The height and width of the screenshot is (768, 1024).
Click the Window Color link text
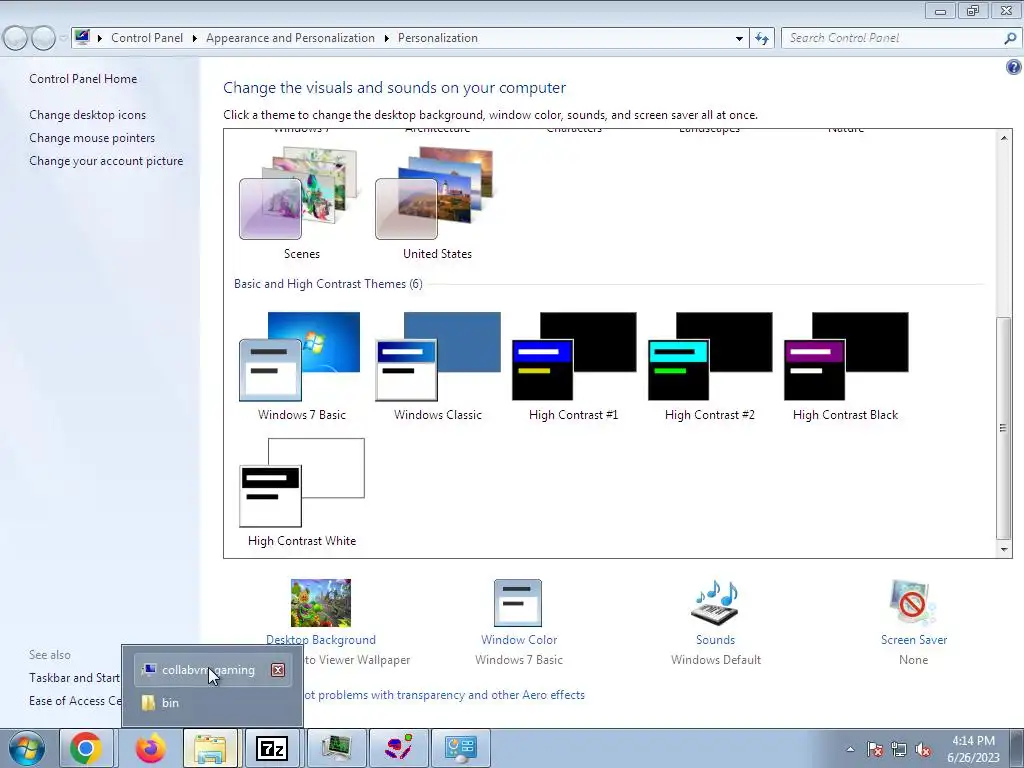[519, 640]
